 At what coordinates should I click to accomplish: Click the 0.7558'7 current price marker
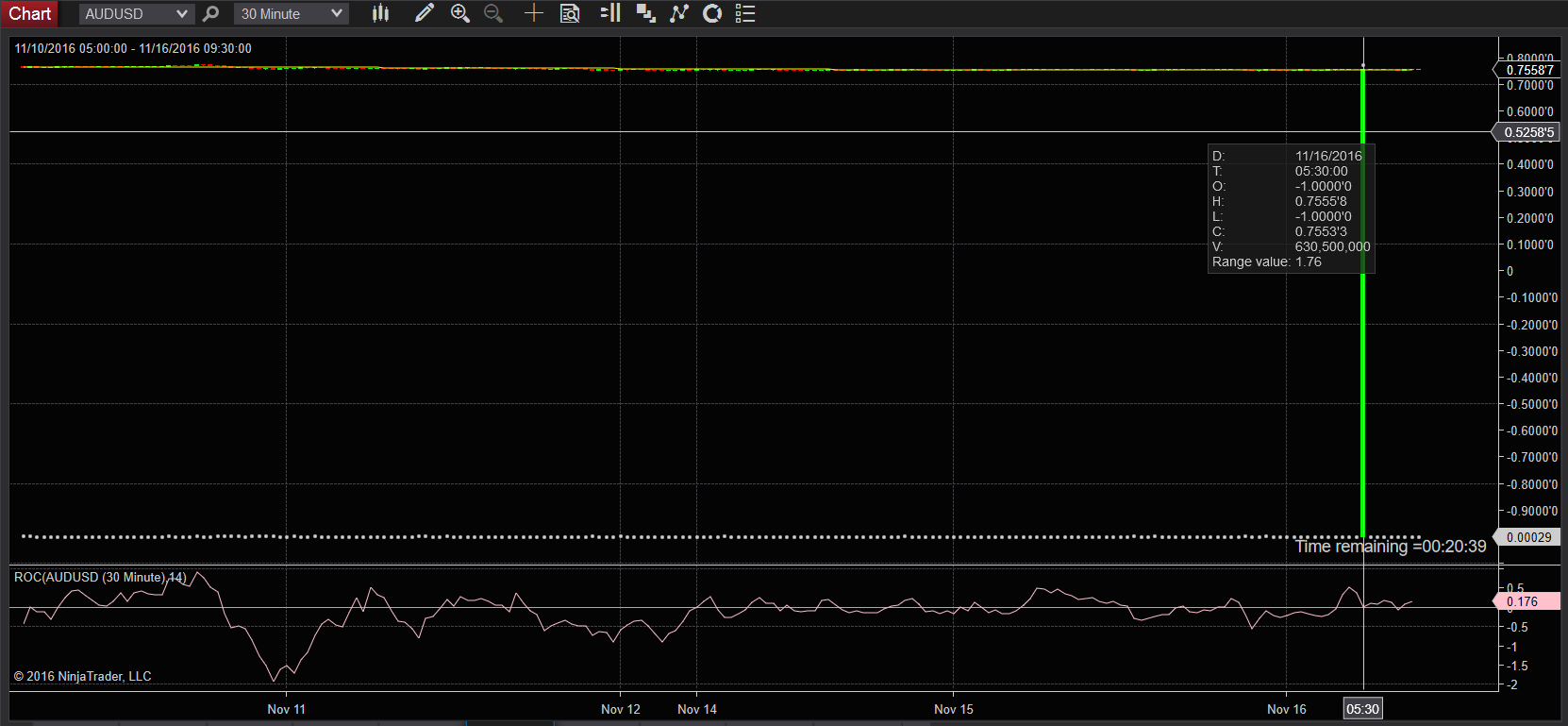click(1528, 70)
